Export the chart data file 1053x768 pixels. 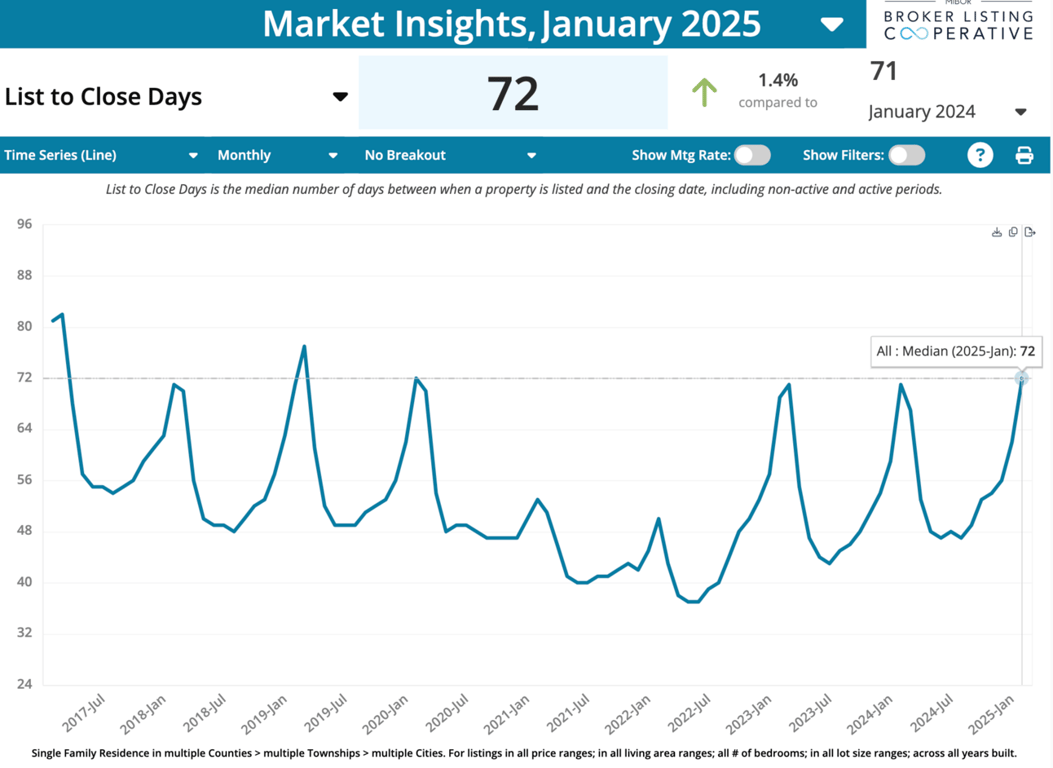click(1030, 232)
